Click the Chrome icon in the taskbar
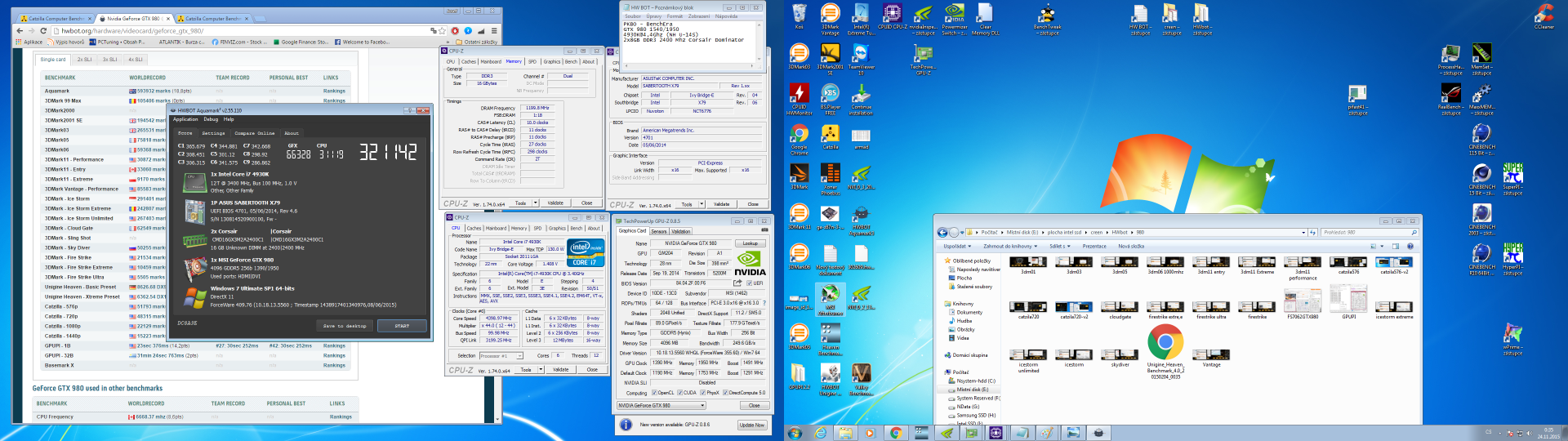The image size is (1568, 441). [x=896, y=433]
